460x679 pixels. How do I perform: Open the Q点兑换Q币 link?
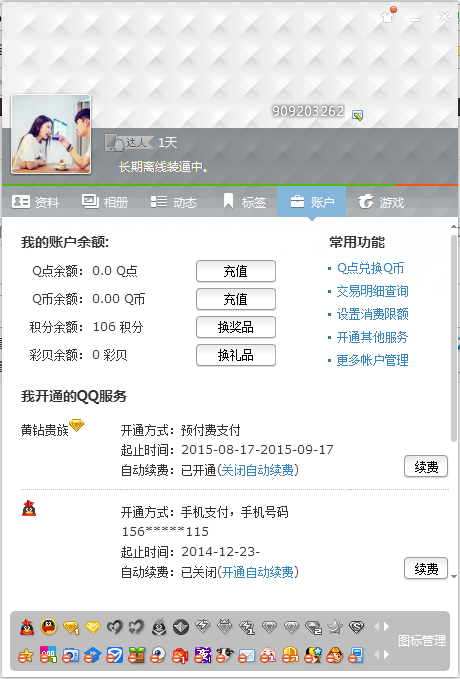click(370, 268)
